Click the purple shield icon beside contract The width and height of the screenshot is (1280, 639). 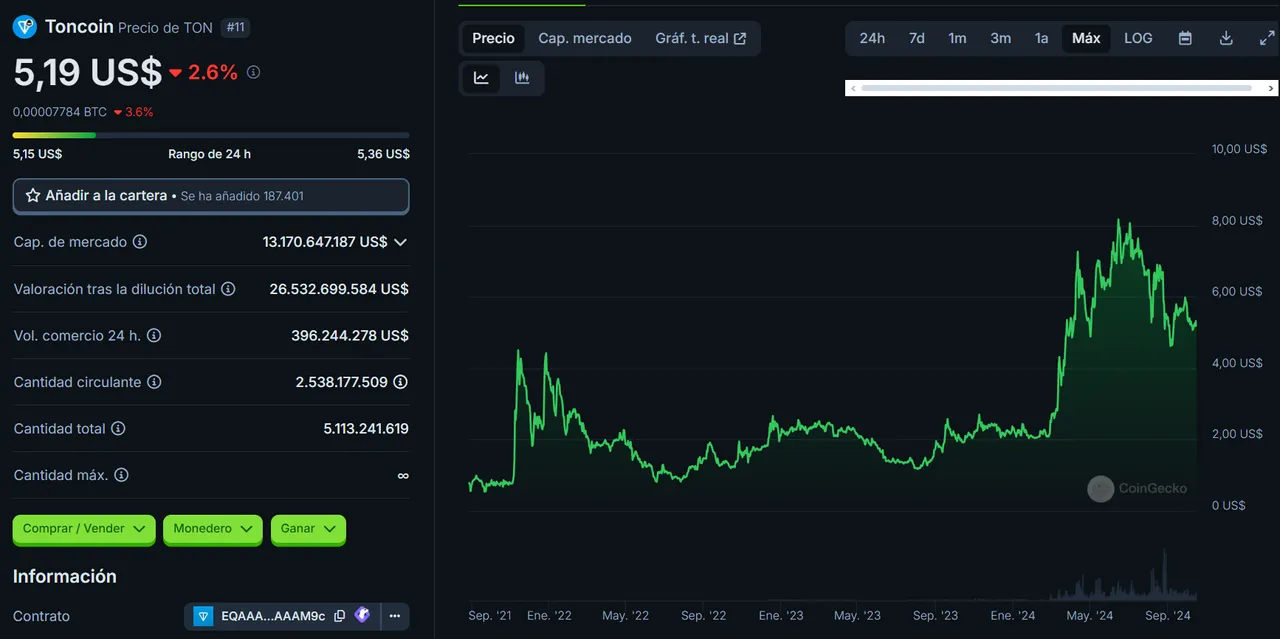[362, 616]
